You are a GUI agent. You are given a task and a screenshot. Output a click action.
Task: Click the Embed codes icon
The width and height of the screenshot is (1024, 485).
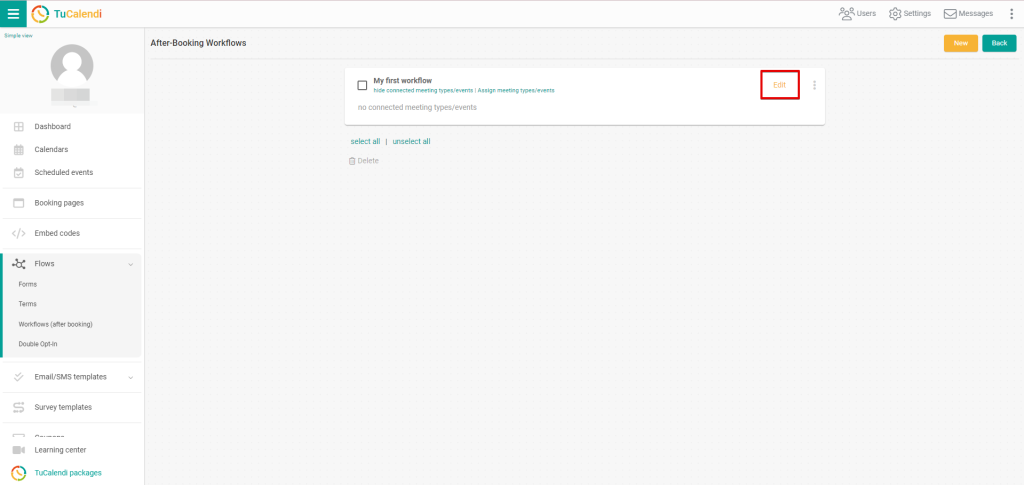[x=18, y=233]
